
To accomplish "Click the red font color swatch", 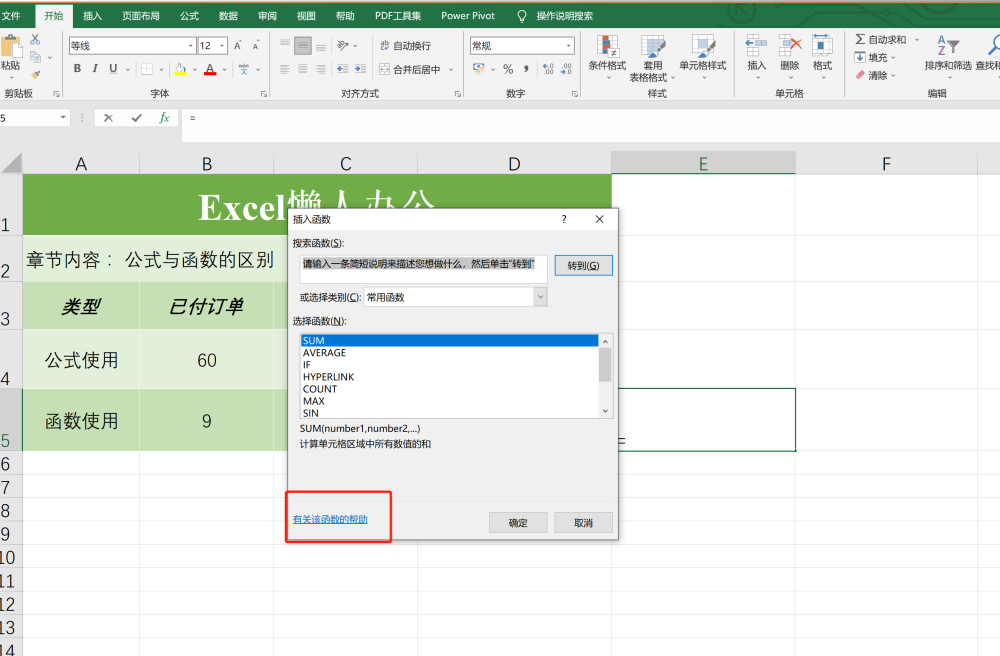I will point(210,69).
